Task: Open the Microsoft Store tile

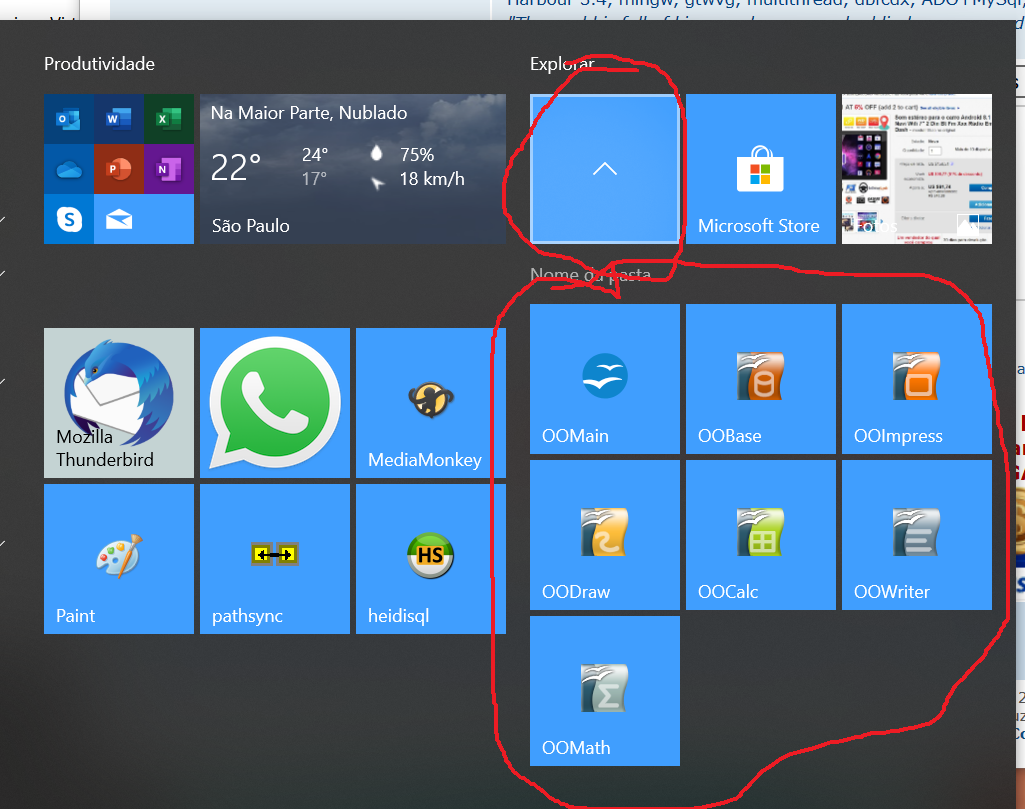Action: [760, 169]
